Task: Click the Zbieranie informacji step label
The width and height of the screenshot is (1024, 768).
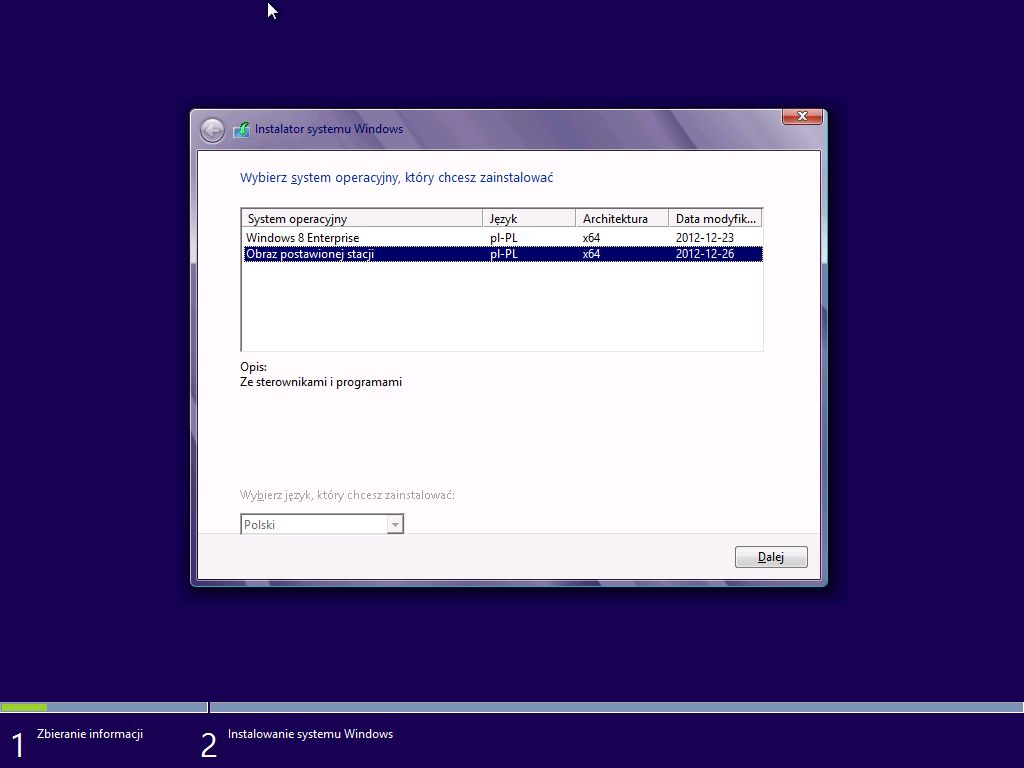Action: 90,734
